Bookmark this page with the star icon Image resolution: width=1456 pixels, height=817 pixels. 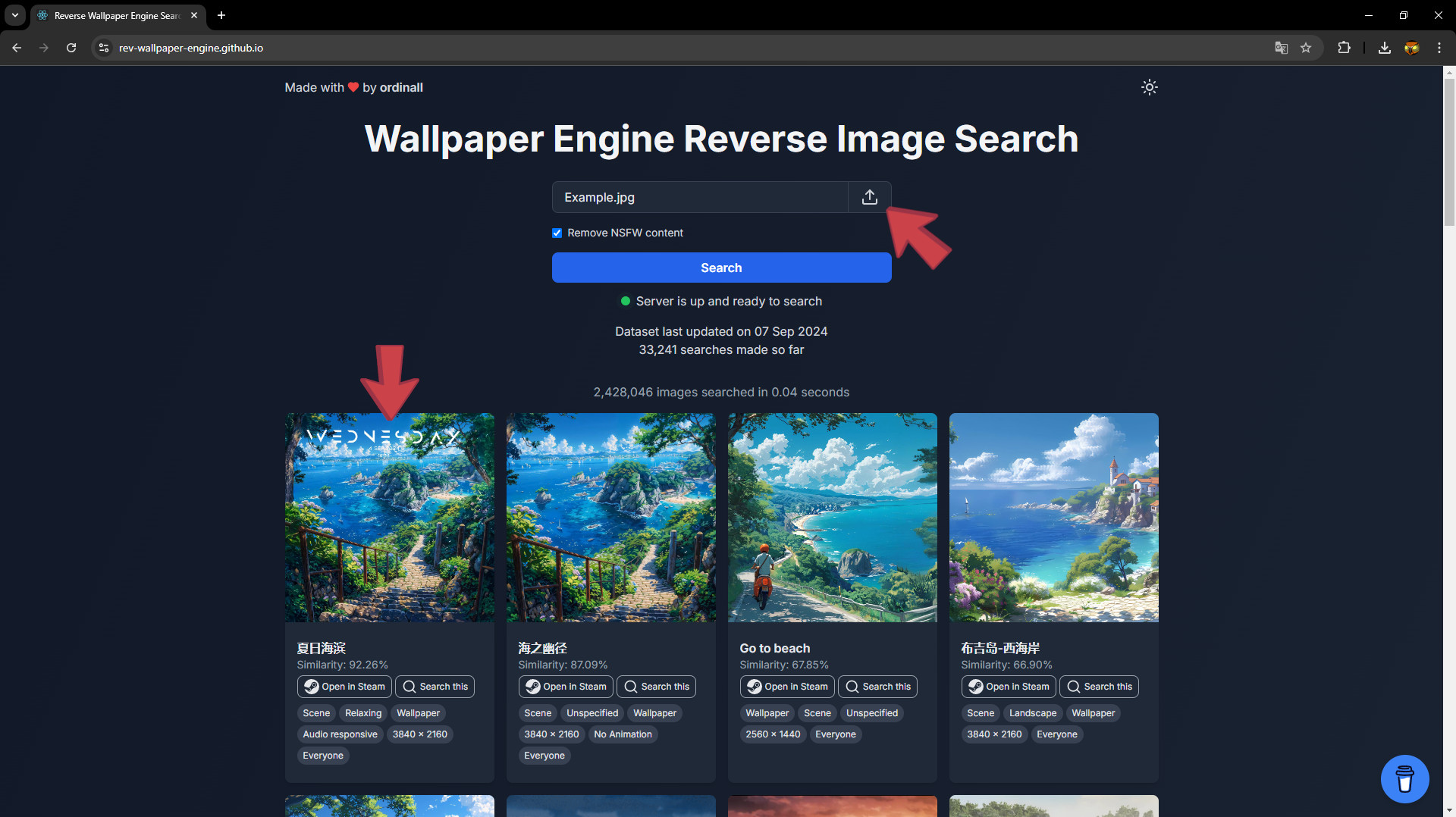[1306, 48]
